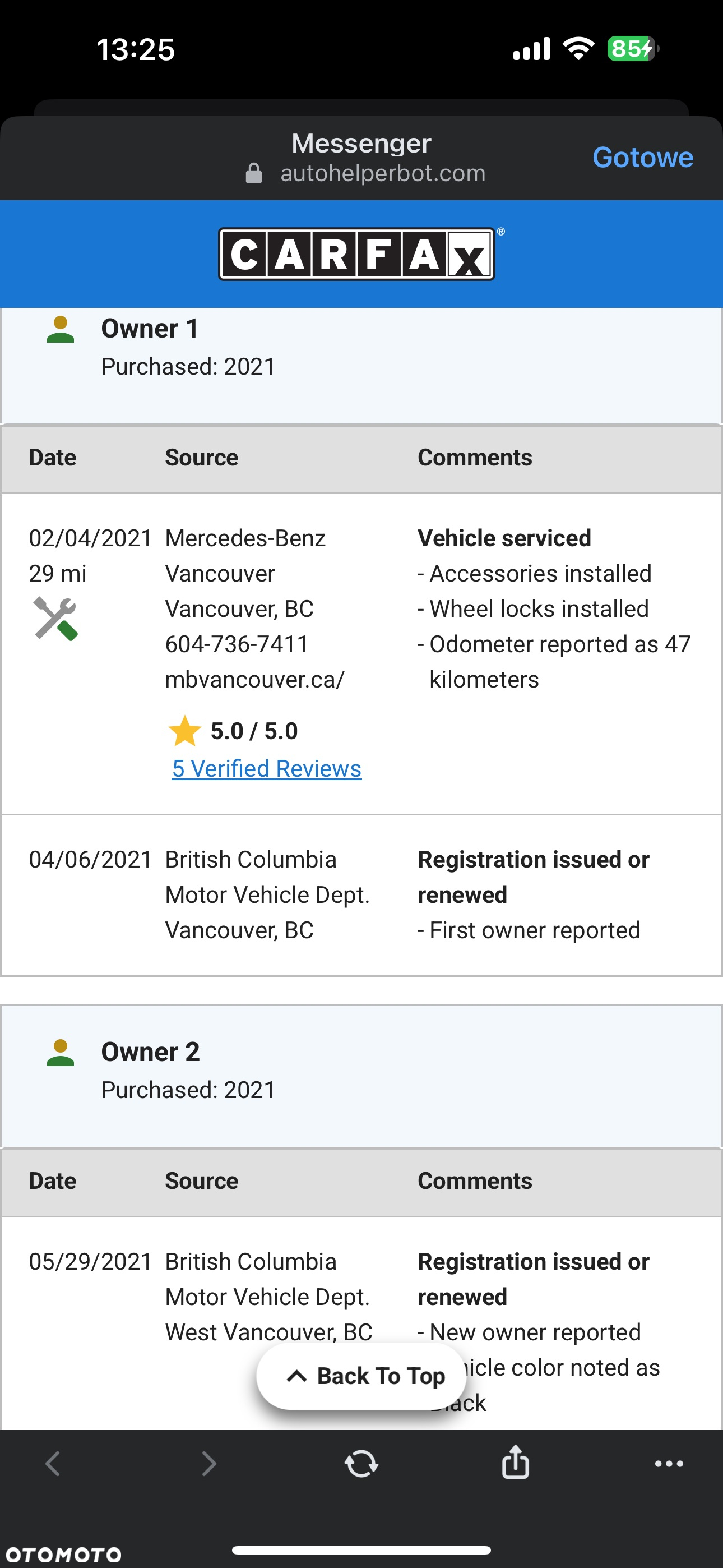Tap the Accessories installed comment
Viewport: 723px width, 1568px height.
coord(534,573)
